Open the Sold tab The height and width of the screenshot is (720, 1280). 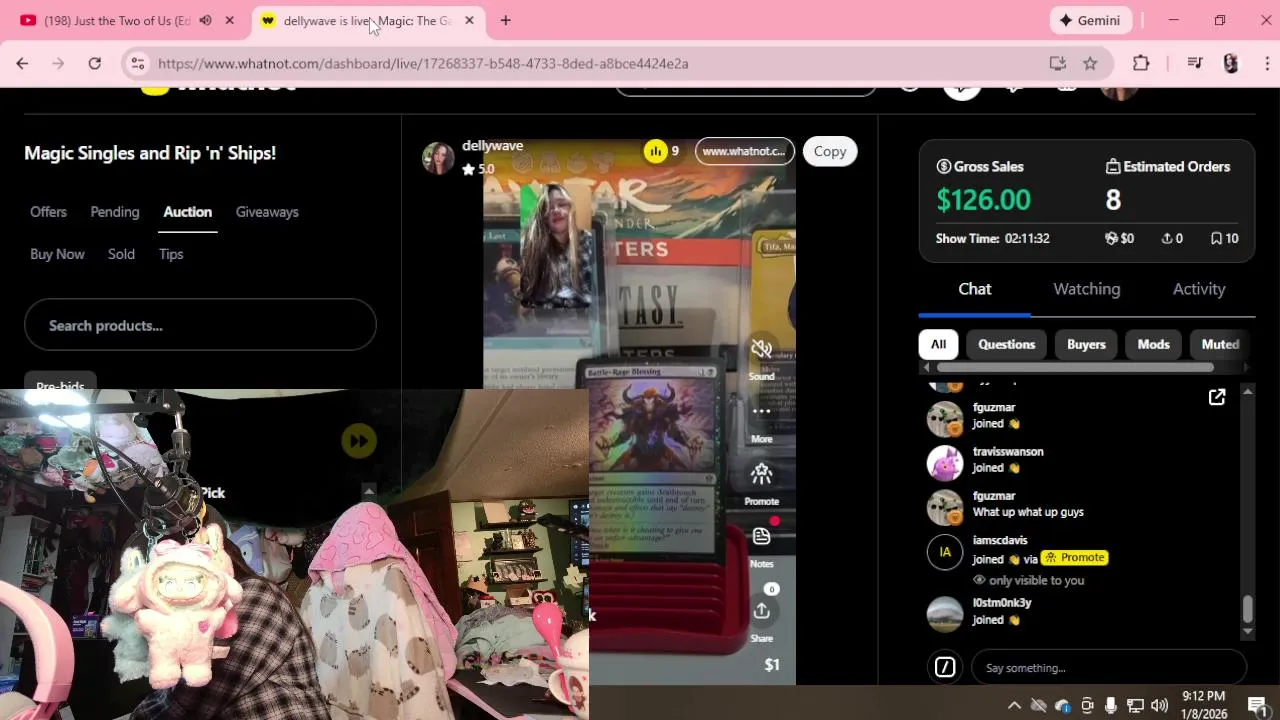pyautogui.click(x=121, y=254)
